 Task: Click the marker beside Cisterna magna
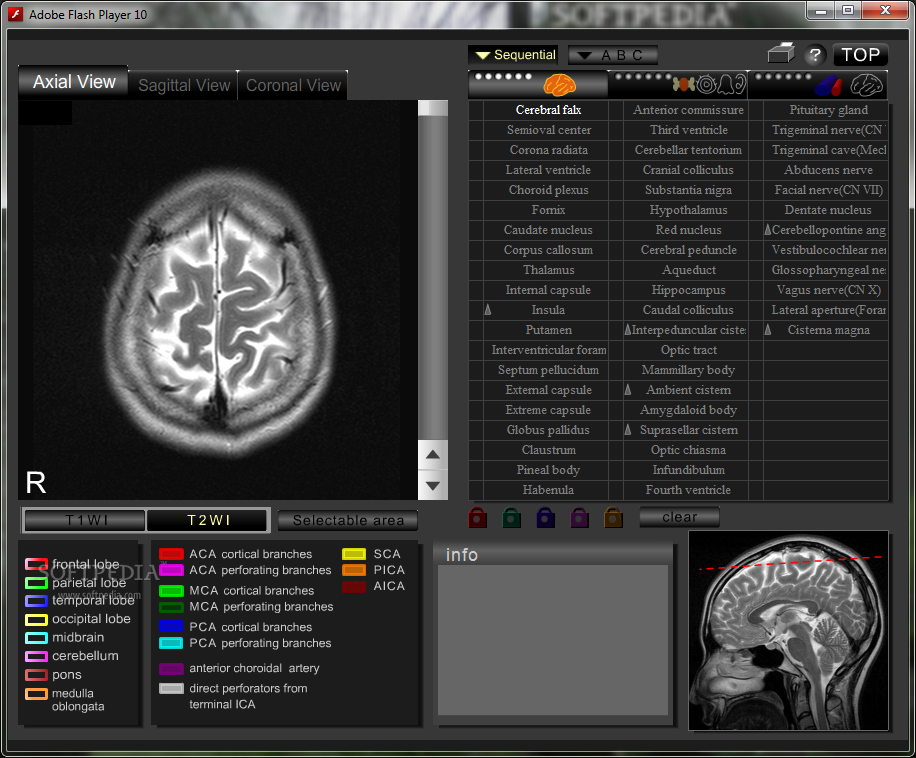coord(768,330)
